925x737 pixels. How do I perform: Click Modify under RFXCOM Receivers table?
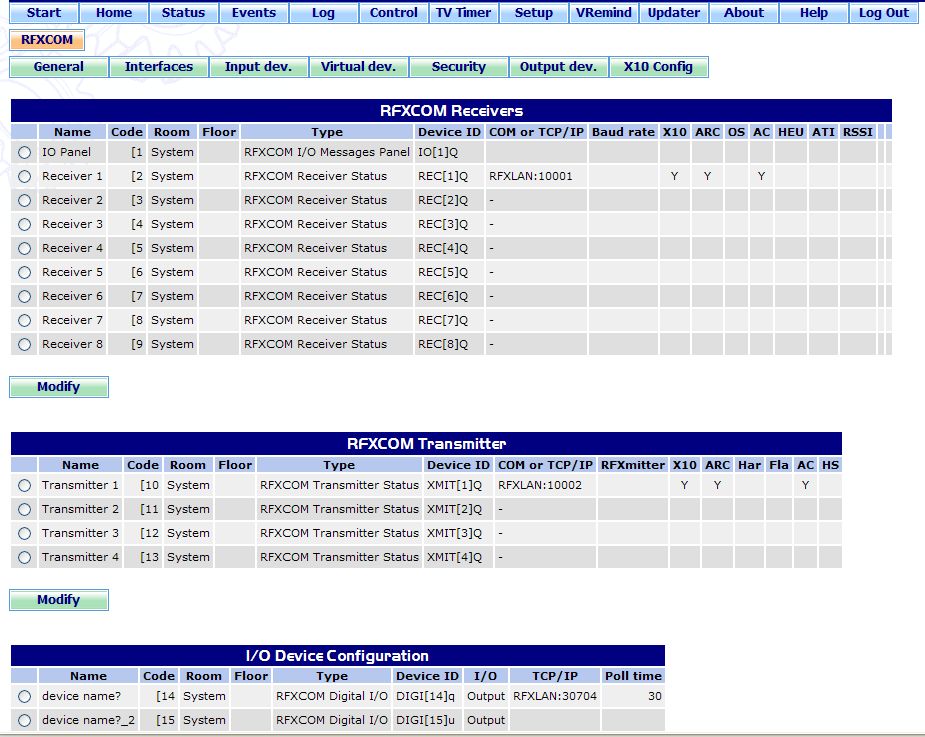(59, 387)
